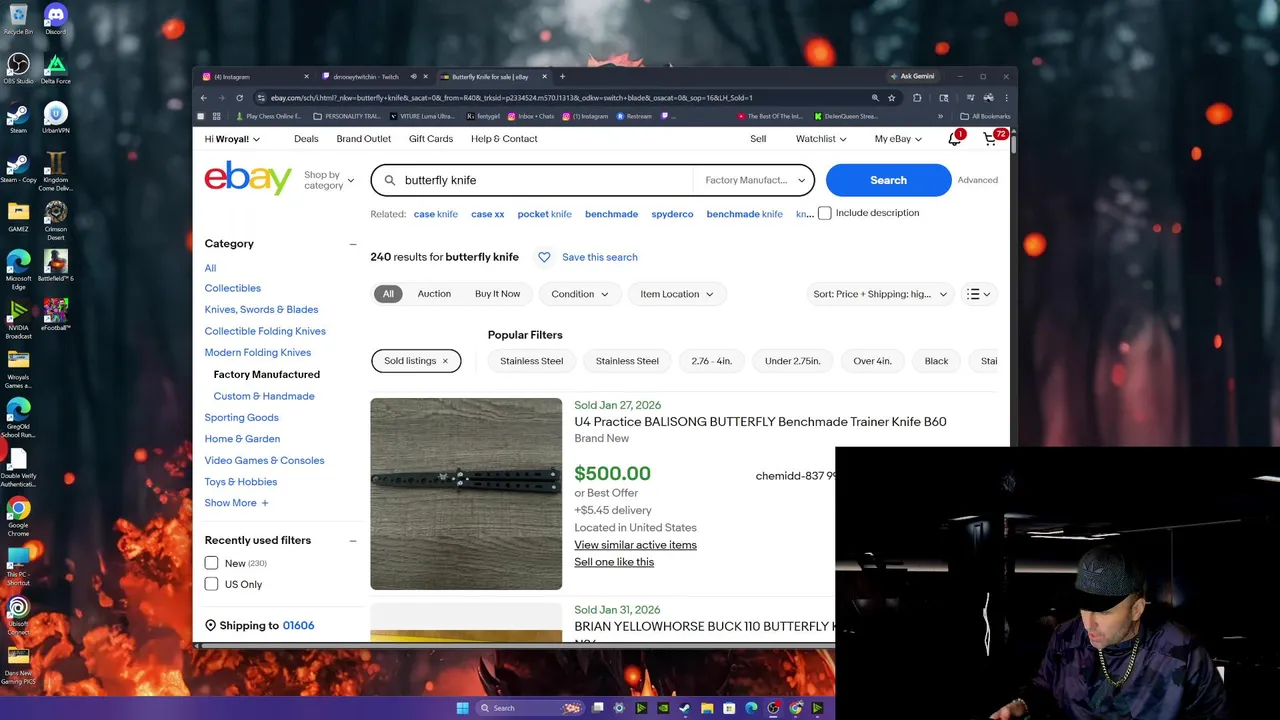
Task: Select Knives, Swords & Blades category
Action: click(261, 310)
